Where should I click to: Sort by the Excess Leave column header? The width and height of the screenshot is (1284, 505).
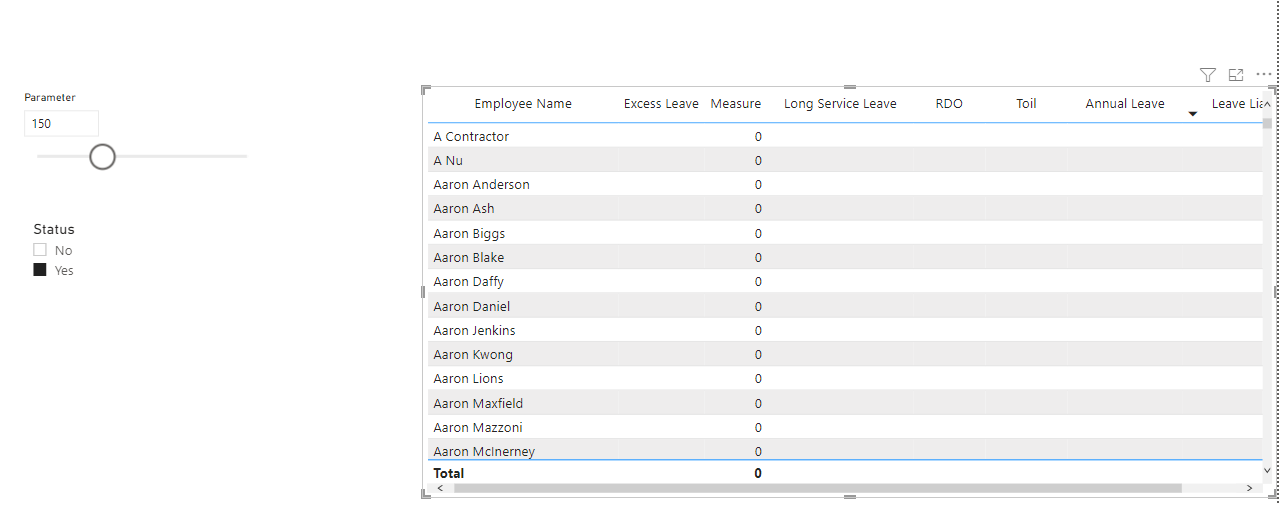[x=661, y=104]
